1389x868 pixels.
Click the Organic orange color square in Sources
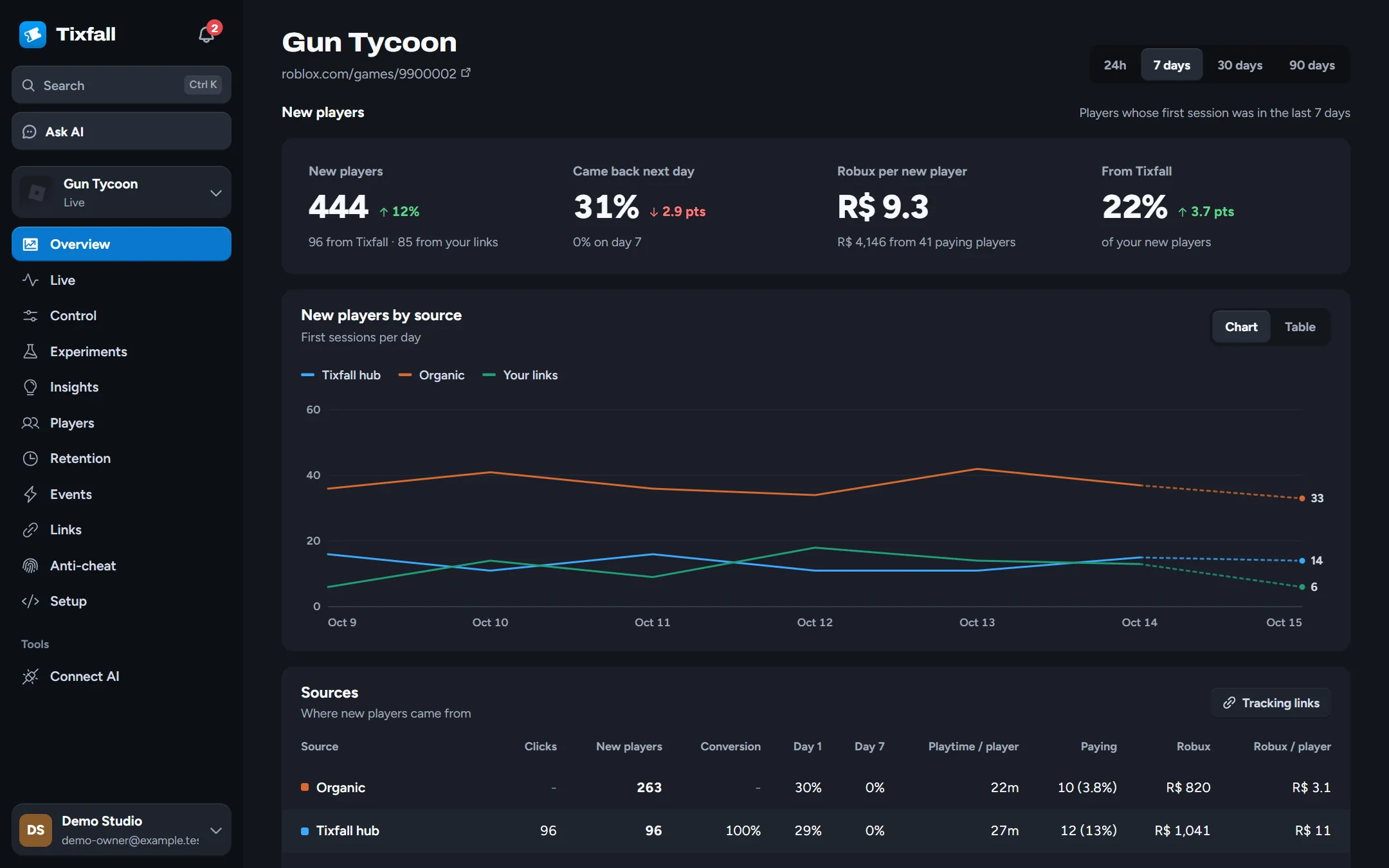click(x=305, y=787)
